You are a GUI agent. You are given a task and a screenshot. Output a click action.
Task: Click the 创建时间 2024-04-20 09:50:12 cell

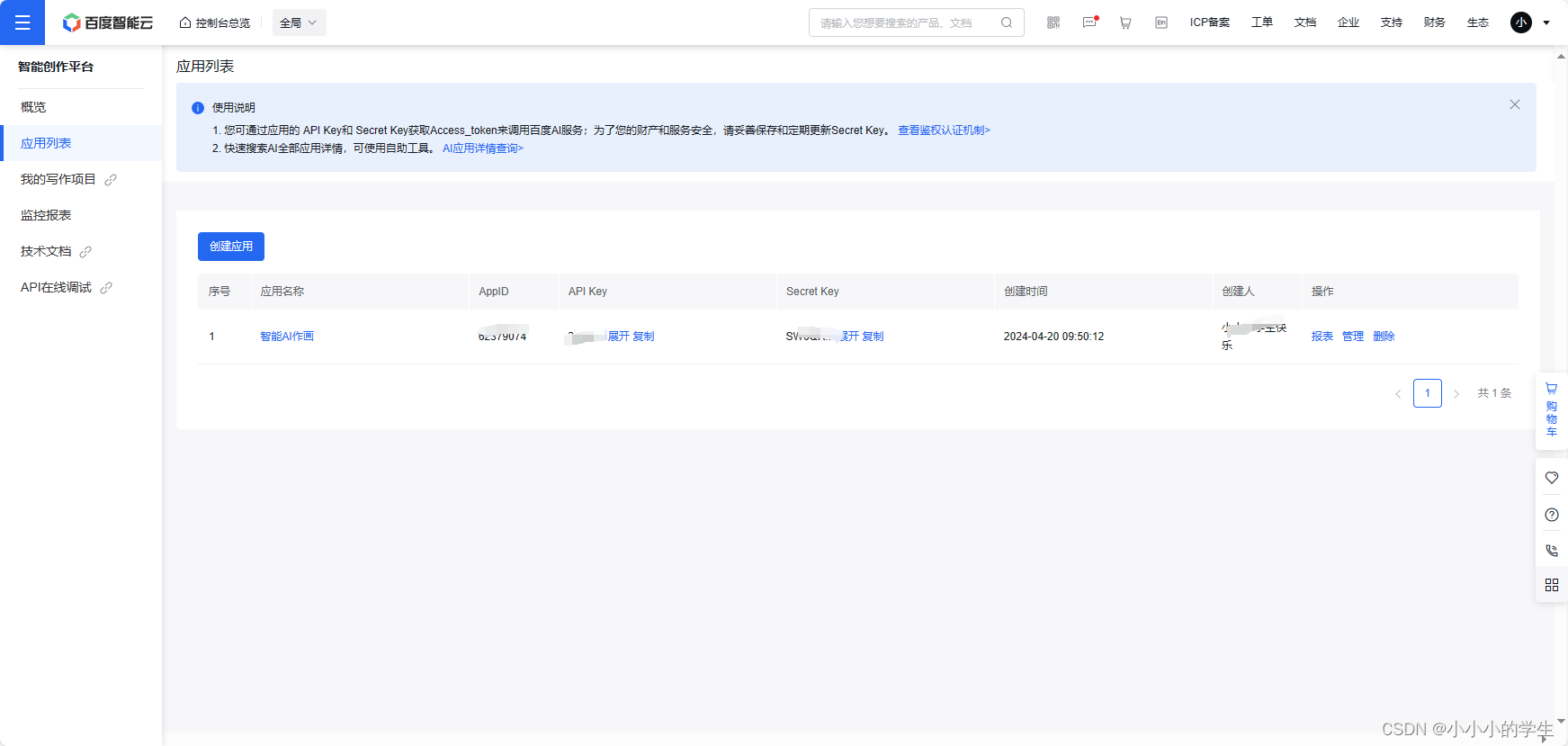point(1053,337)
